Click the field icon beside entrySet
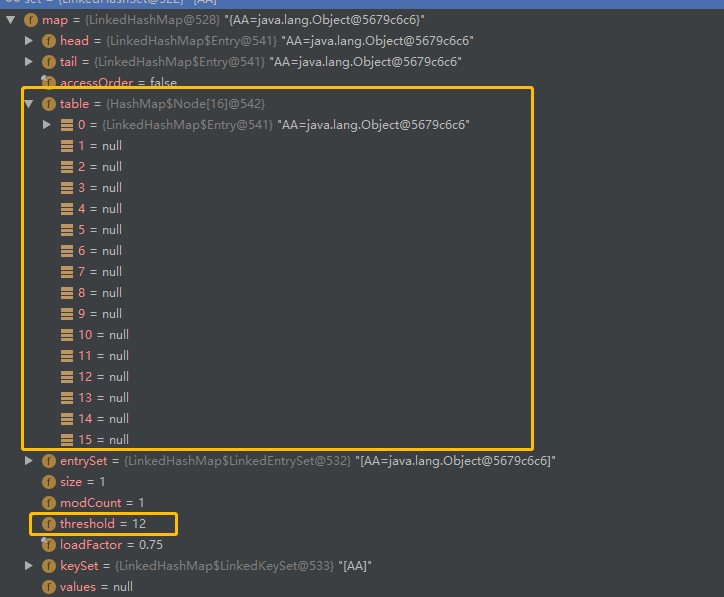The height and width of the screenshot is (597, 724). 49,461
